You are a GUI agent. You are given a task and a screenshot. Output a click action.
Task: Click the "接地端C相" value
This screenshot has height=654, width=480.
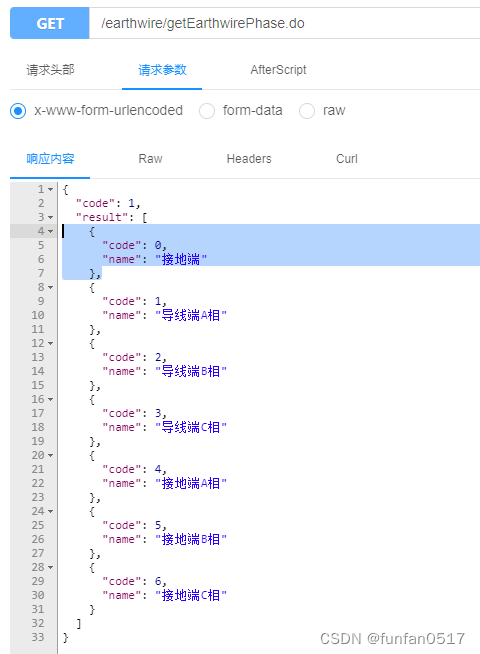coord(191,595)
